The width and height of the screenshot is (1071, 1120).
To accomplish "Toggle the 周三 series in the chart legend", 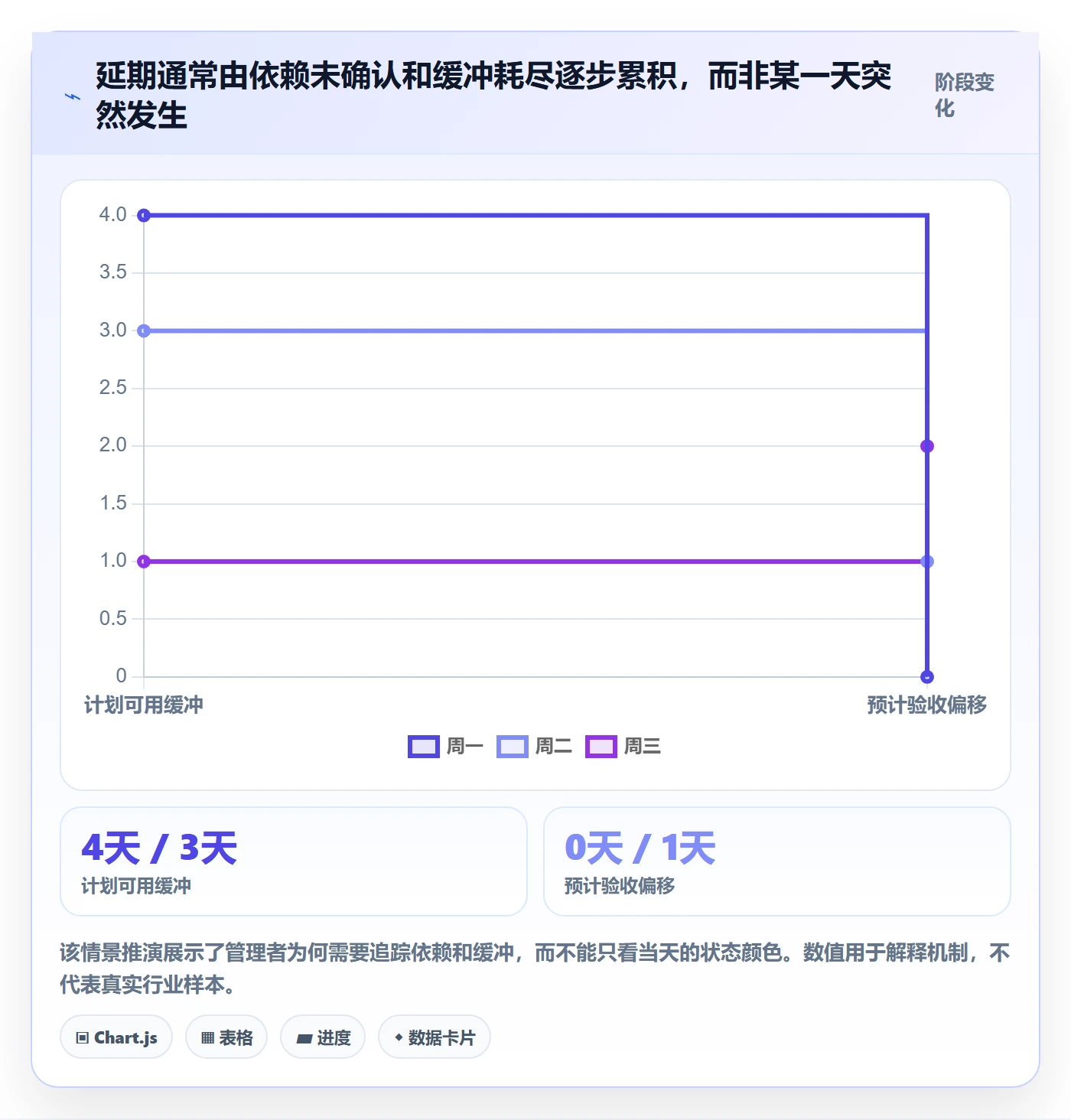I will click(x=623, y=746).
